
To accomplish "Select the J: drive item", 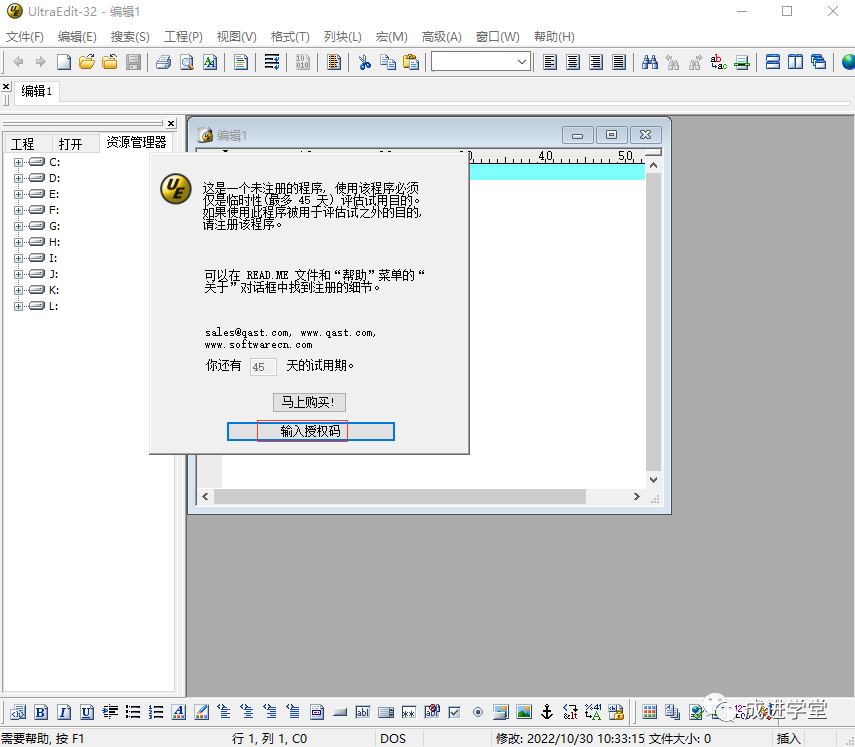I will [53, 274].
